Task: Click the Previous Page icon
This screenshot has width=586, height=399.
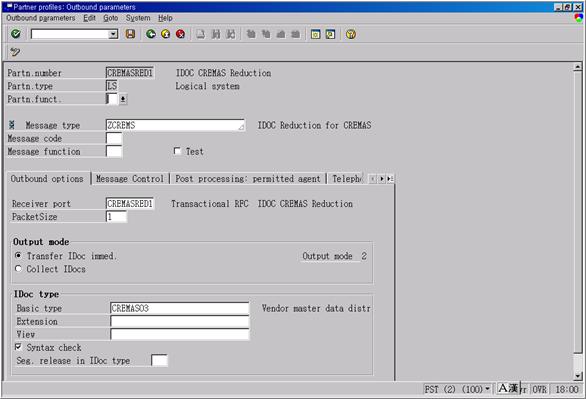Action: pyautogui.click(x=266, y=34)
